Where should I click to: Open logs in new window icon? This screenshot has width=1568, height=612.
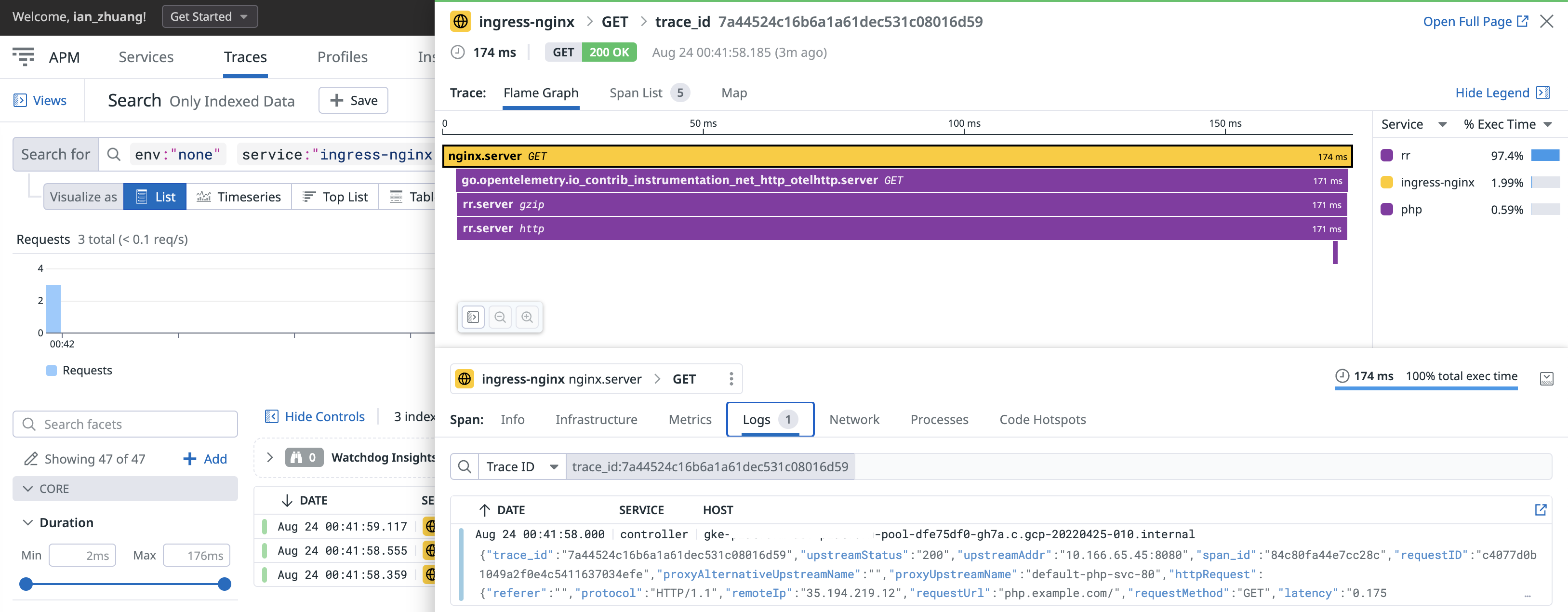tap(1540, 510)
